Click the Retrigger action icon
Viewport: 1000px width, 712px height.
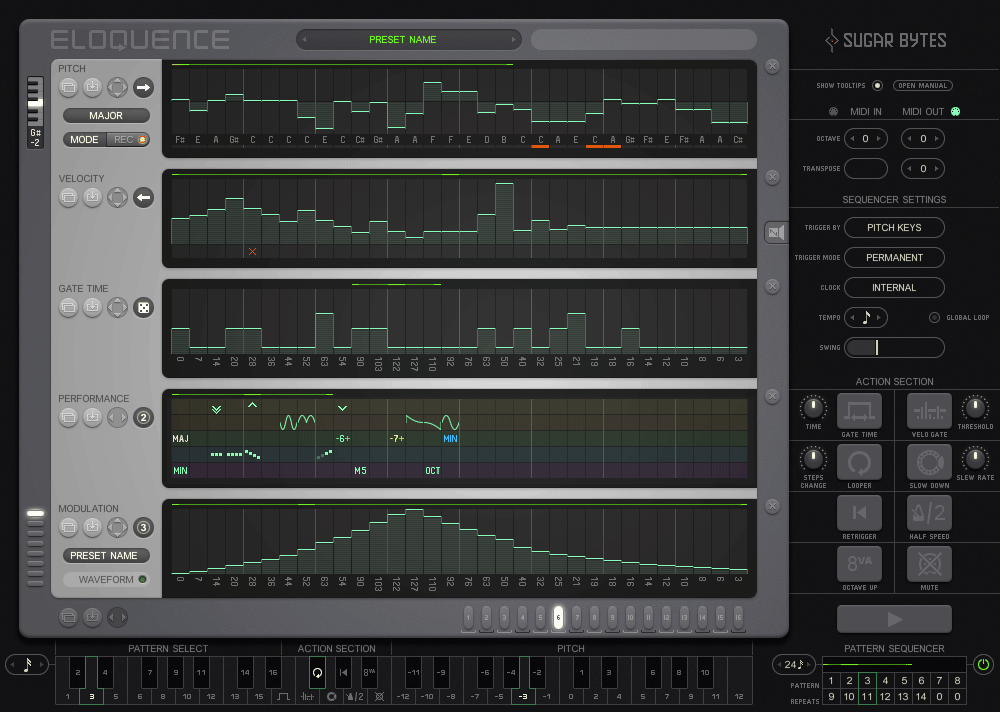click(x=857, y=513)
